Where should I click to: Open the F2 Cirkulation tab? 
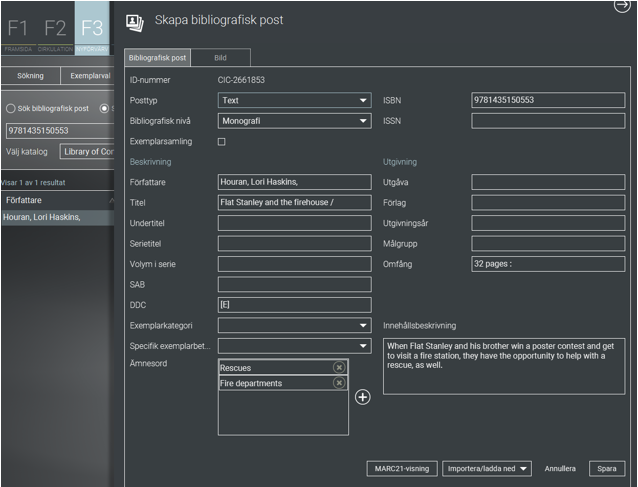[x=55, y=28]
